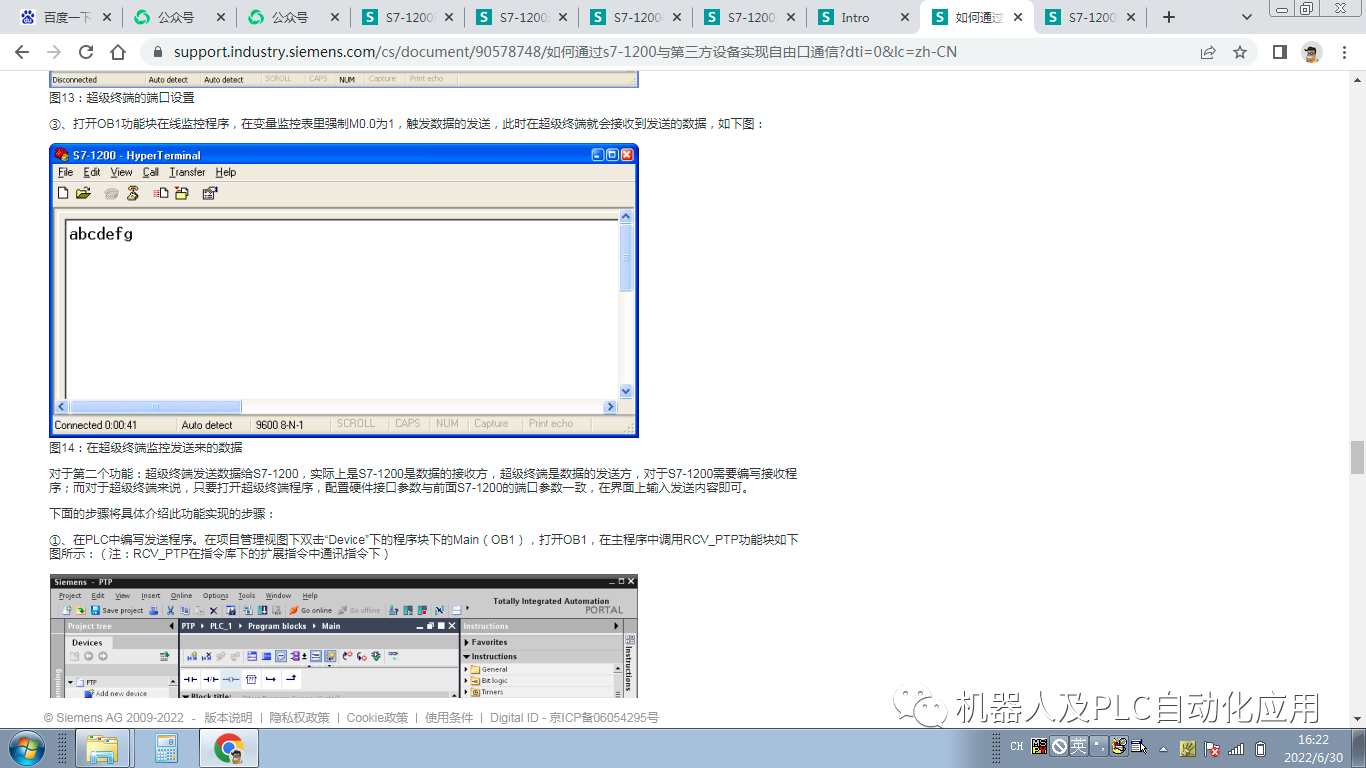Viewport: 1366px width, 768px height.
Task: Toggle the 英 input mode button
Action: click(x=1078, y=746)
